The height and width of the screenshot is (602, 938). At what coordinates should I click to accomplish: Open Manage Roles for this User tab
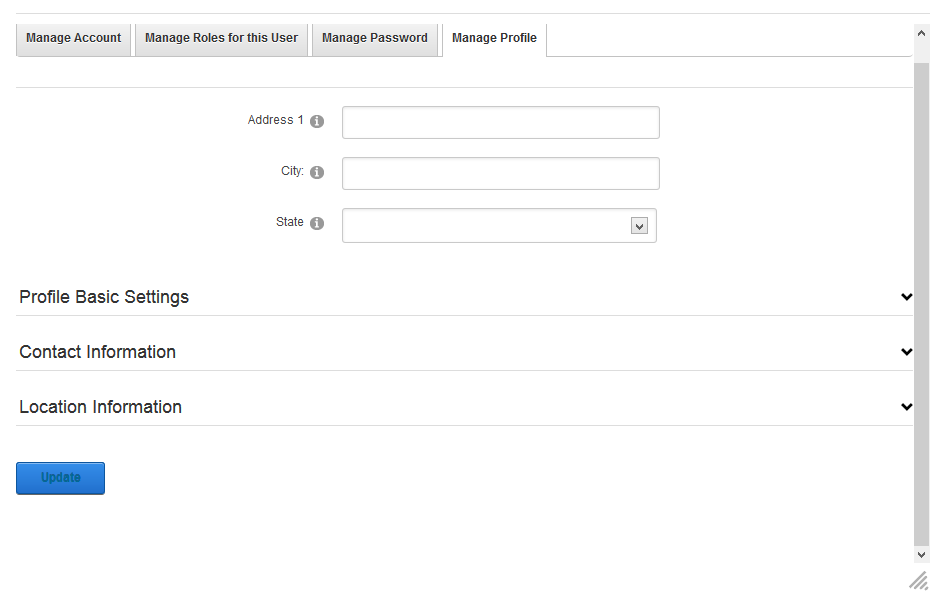click(221, 39)
